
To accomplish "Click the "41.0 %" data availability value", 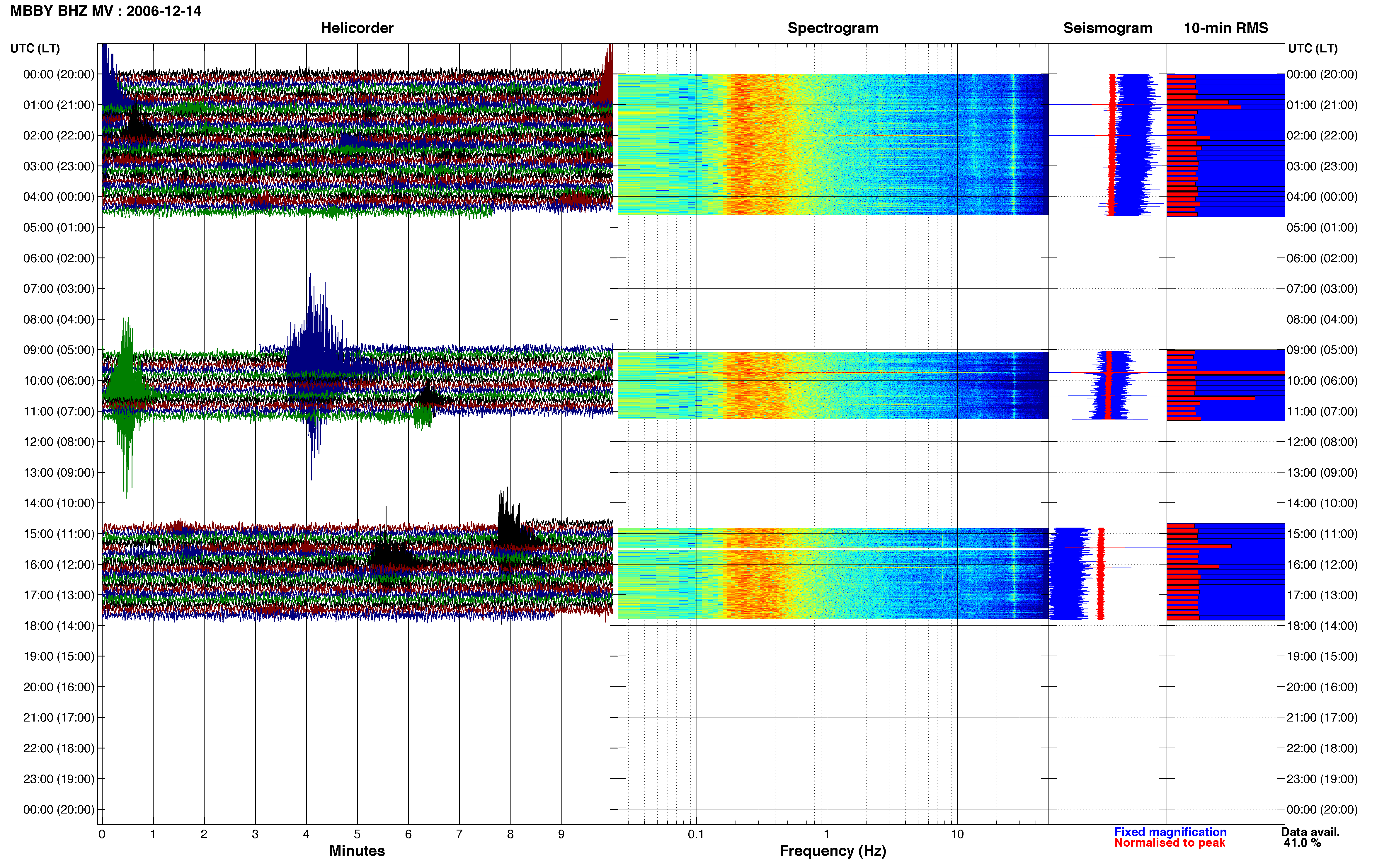I will tap(1302, 843).
